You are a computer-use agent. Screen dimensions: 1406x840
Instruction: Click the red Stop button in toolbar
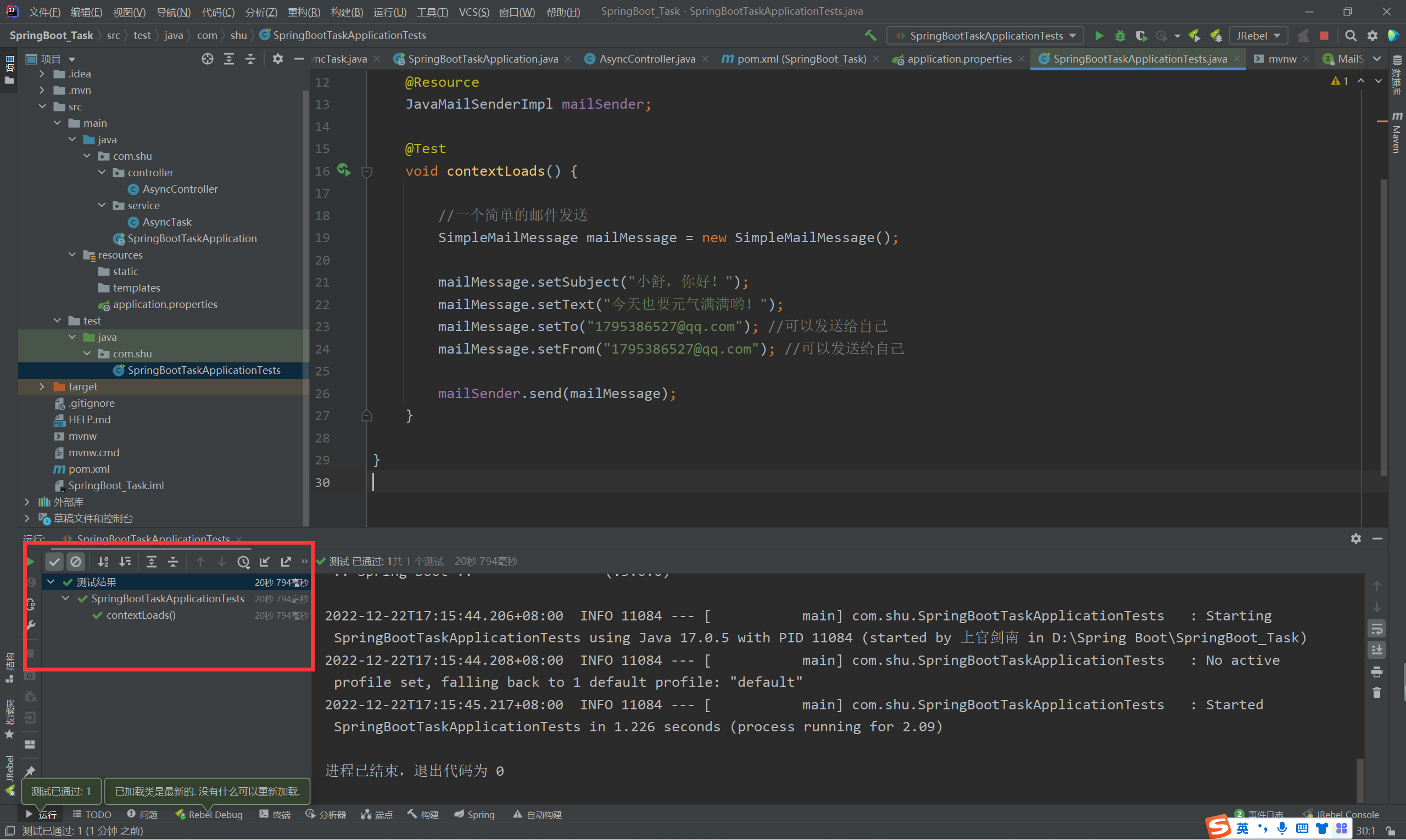1323,36
